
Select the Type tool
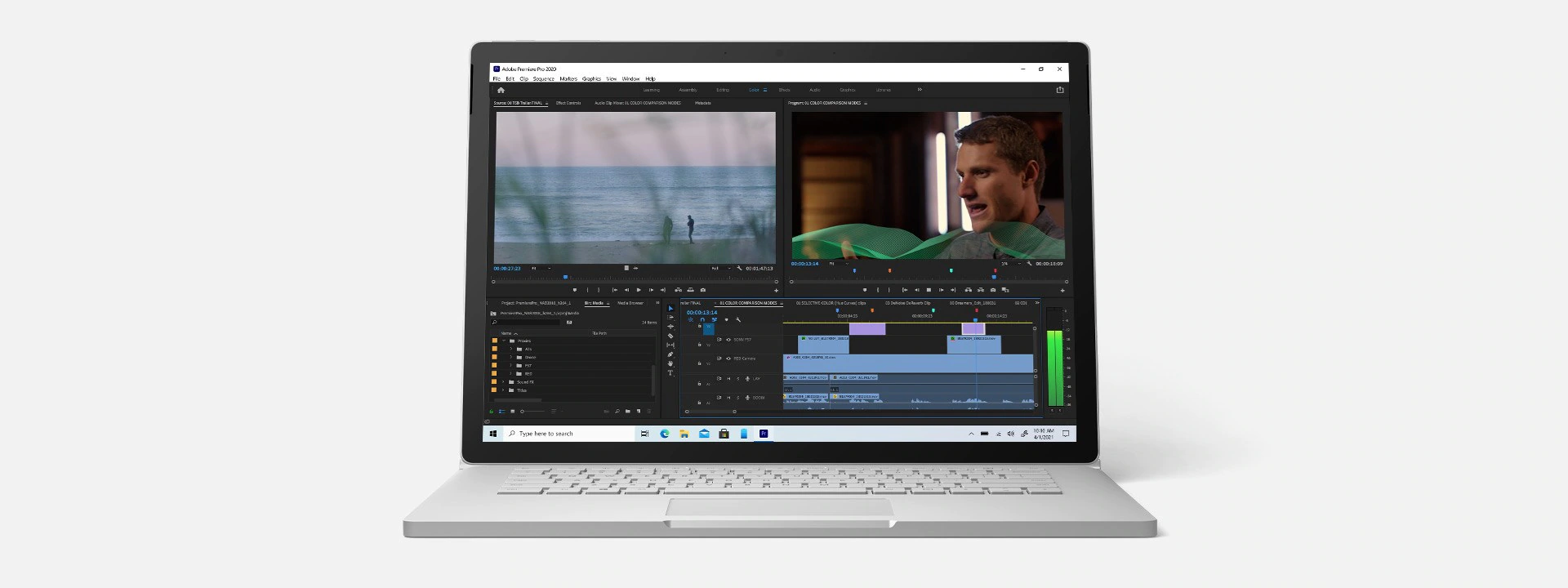670,373
